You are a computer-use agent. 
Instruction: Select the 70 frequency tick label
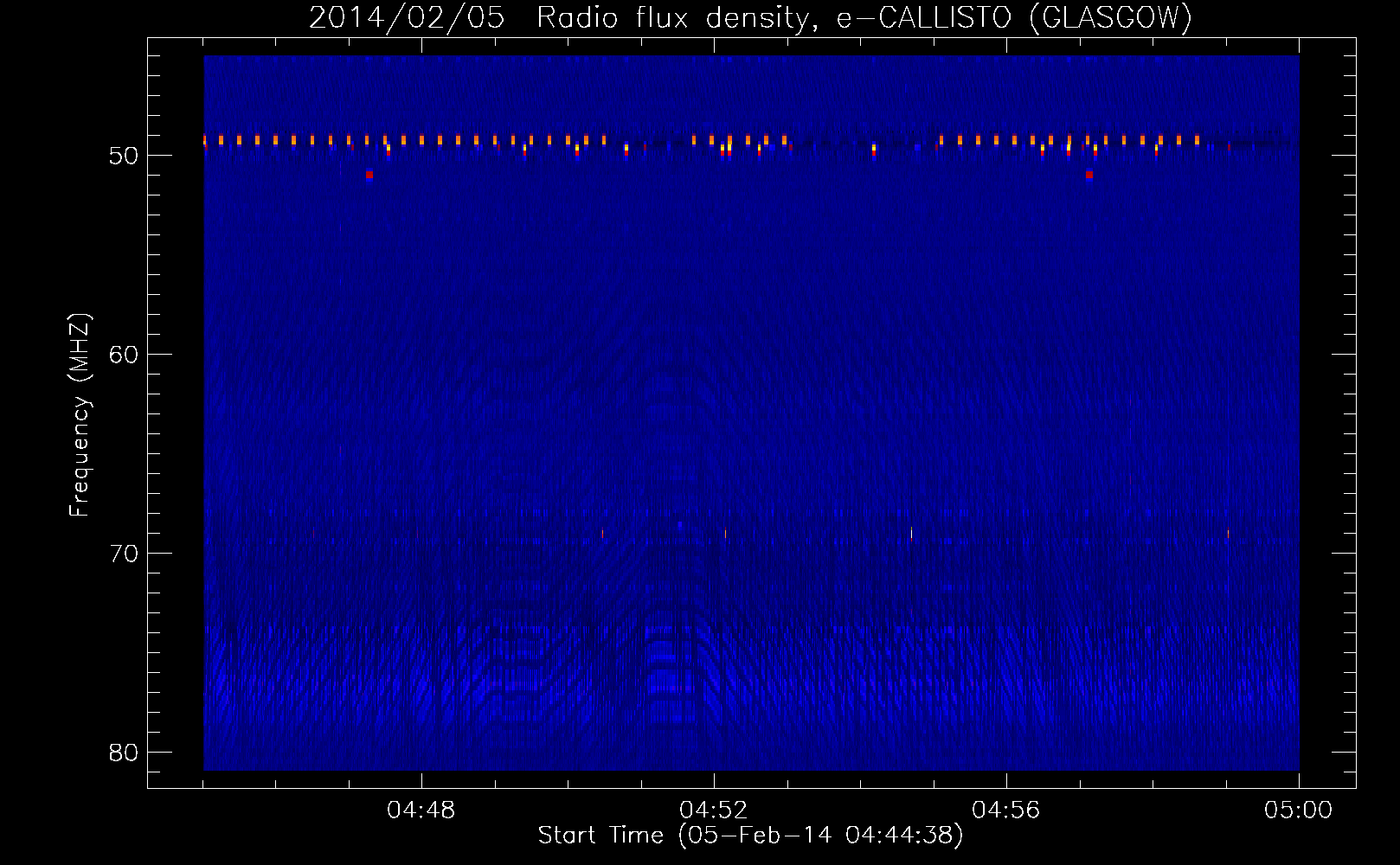tap(124, 554)
